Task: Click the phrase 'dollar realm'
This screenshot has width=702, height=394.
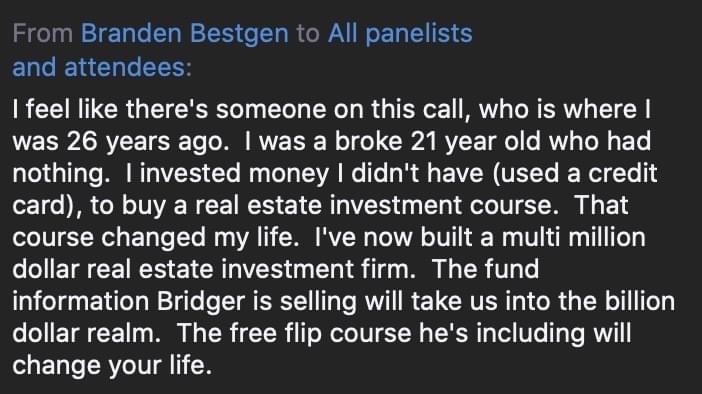Action: pos(86,334)
